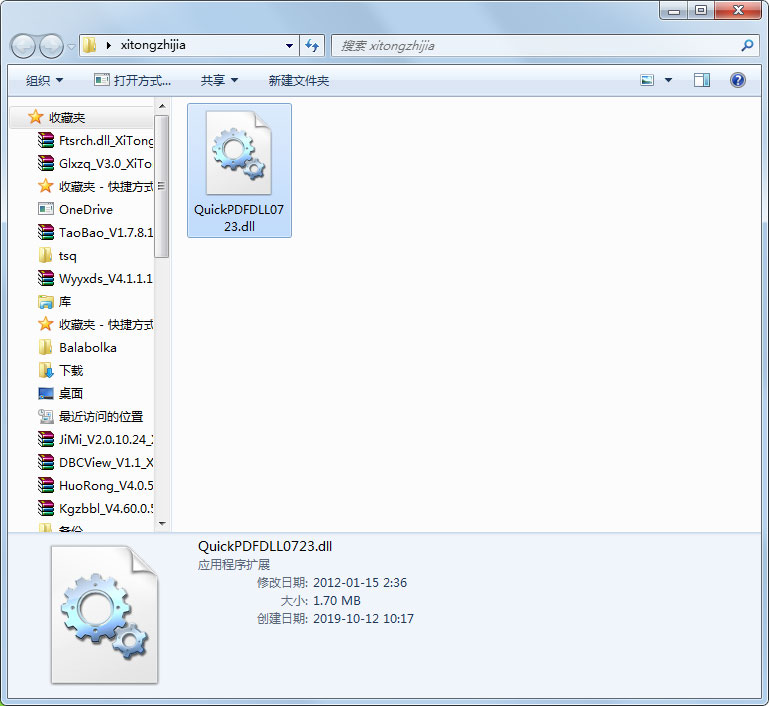Refresh the xitongzhijia folder view

(312, 45)
